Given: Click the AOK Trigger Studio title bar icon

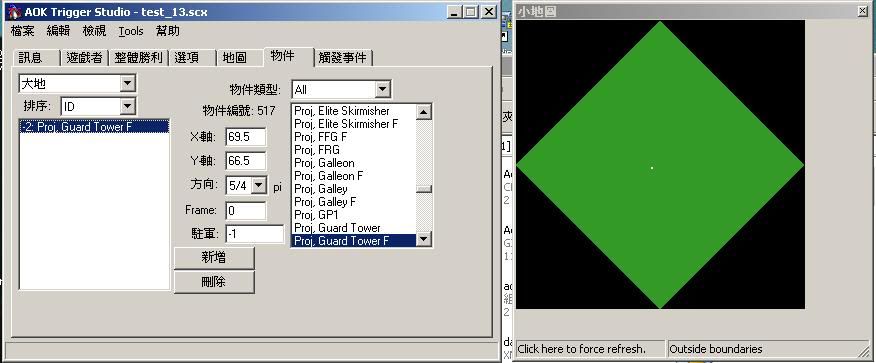Looking at the screenshot, I should (x=15, y=11).
